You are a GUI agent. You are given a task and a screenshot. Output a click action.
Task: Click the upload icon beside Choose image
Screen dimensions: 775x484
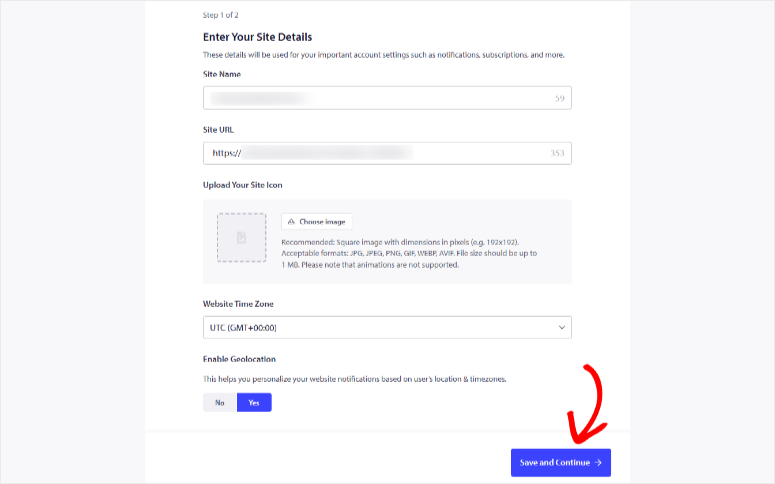click(x=291, y=221)
